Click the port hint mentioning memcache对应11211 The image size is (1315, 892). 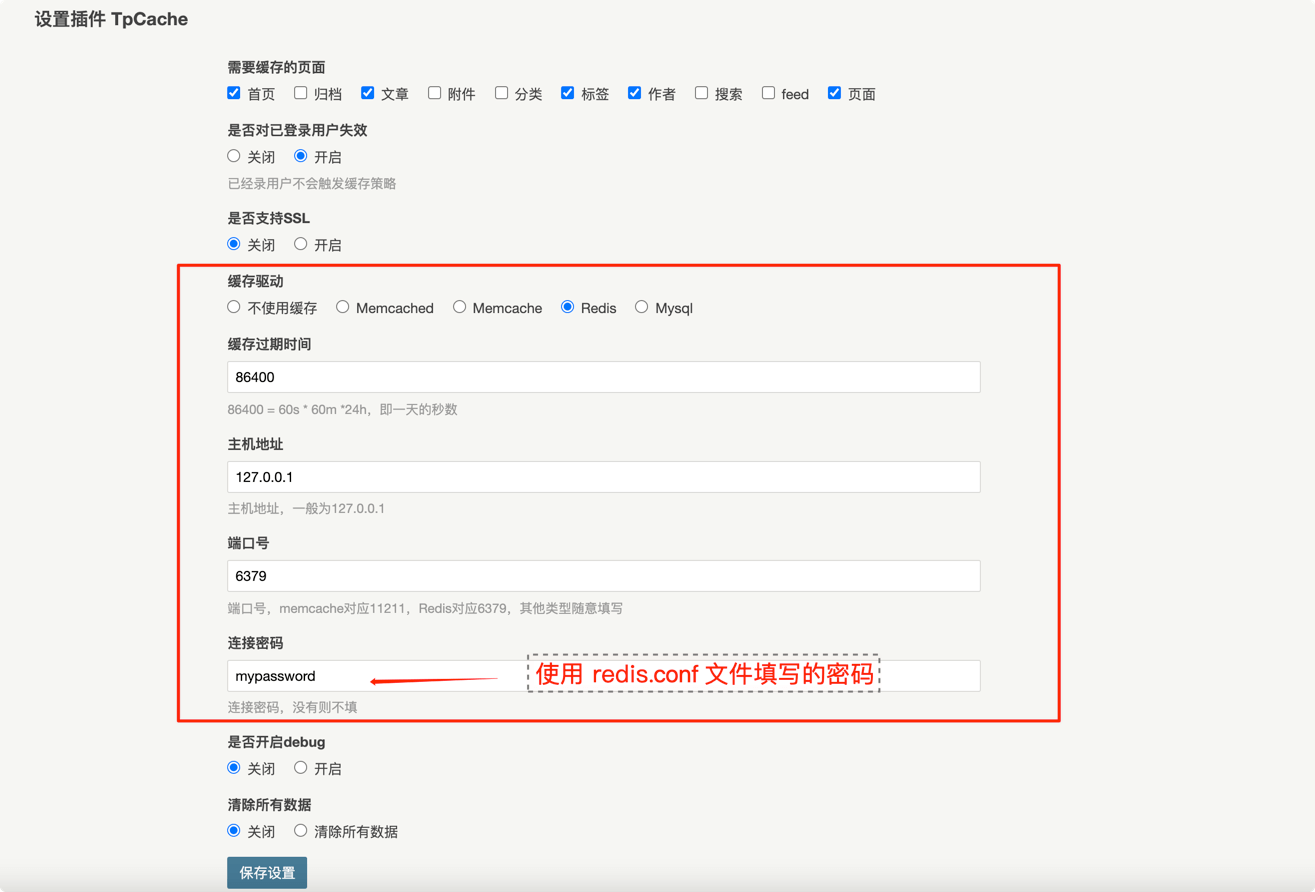[x=425, y=608]
